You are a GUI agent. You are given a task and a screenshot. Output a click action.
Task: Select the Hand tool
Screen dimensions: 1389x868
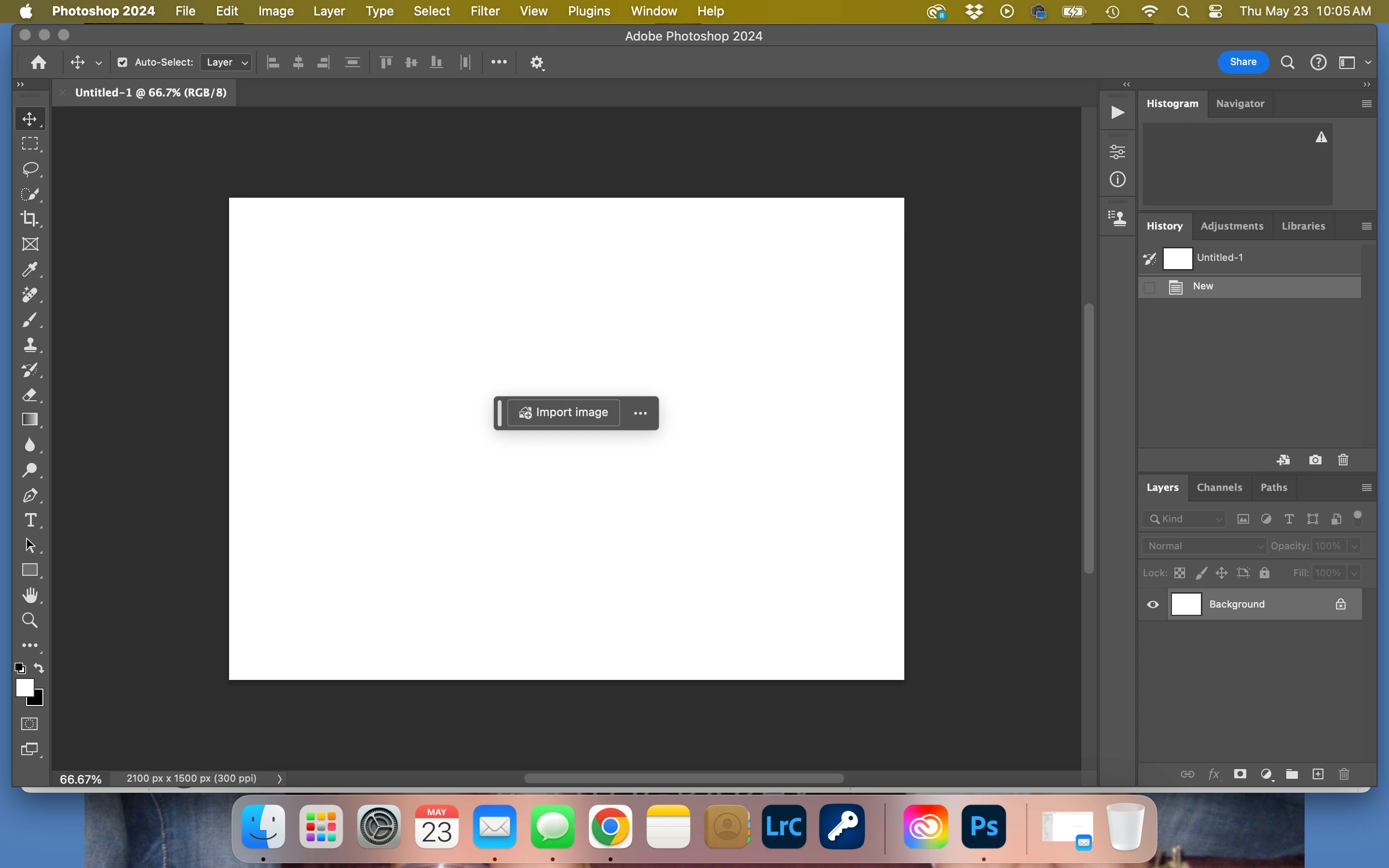(30, 596)
